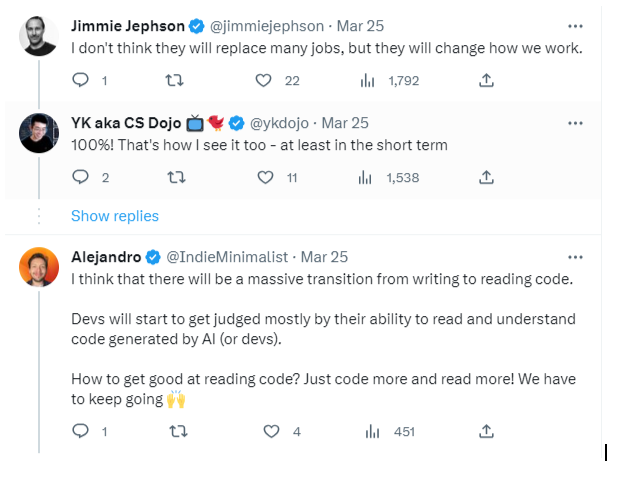This screenshot has height=495, width=635.
Task: Open more options on Jimmie Jephson's tweet
Action: tap(575, 26)
